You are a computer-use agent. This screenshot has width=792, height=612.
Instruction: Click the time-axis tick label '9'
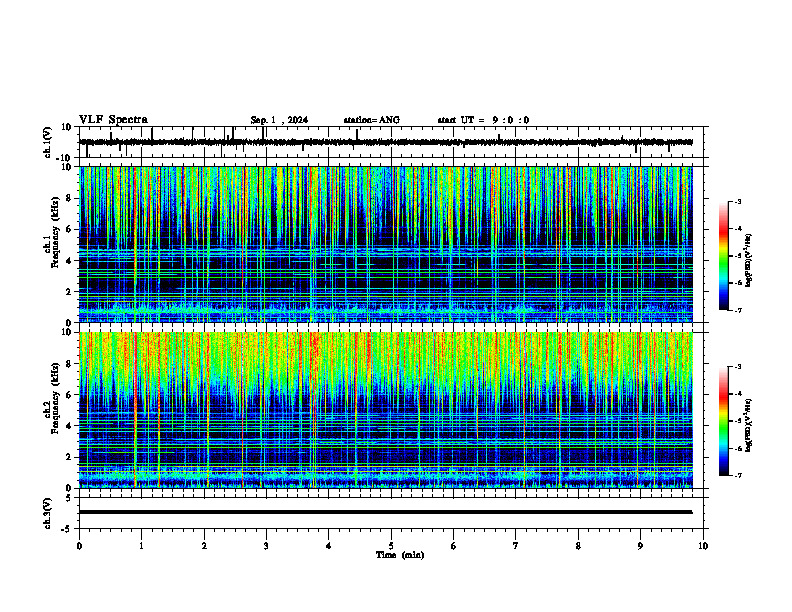click(x=640, y=546)
